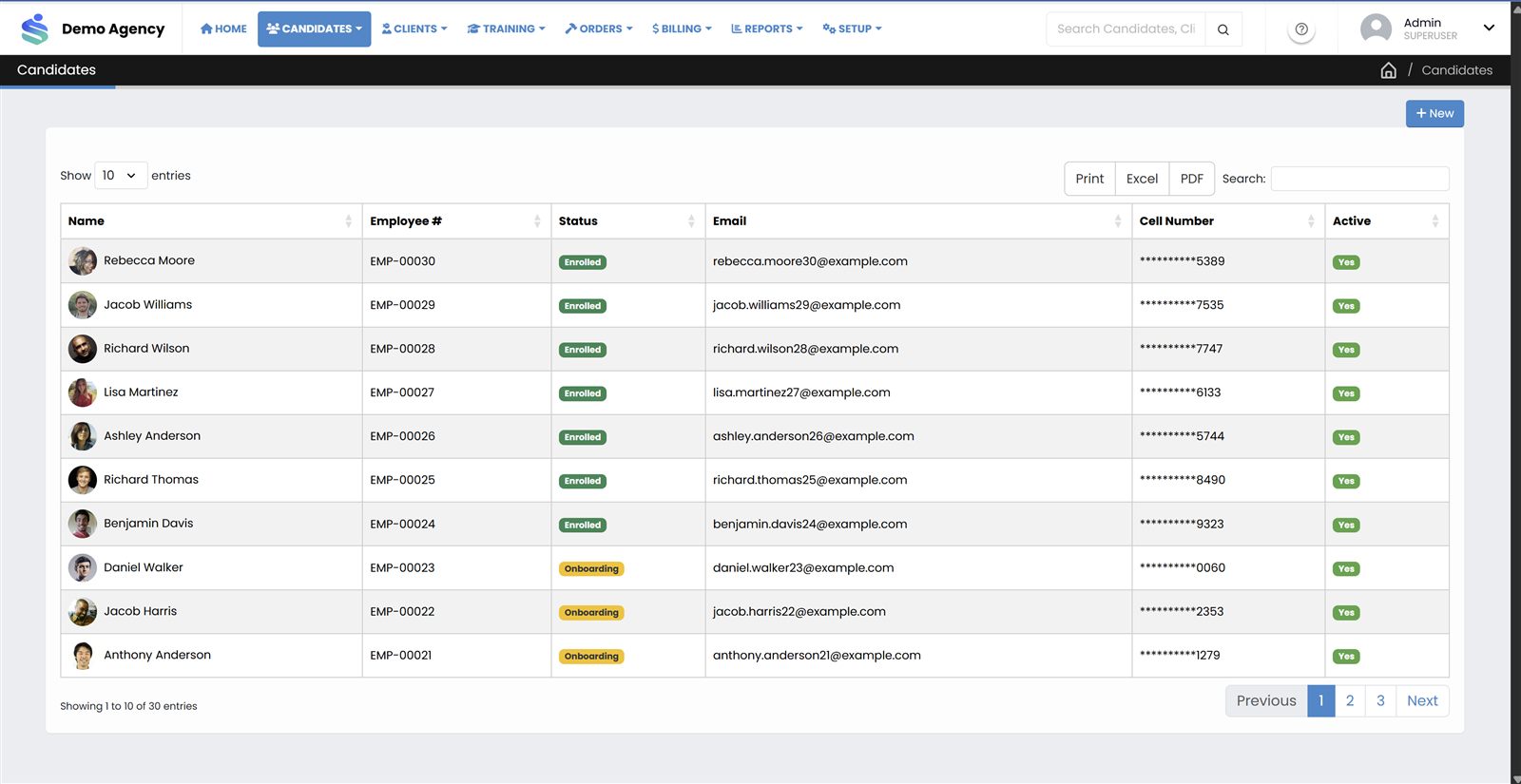The height and width of the screenshot is (784, 1521).
Task: Click Anthony Anderson's avatar image
Action: point(83,656)
